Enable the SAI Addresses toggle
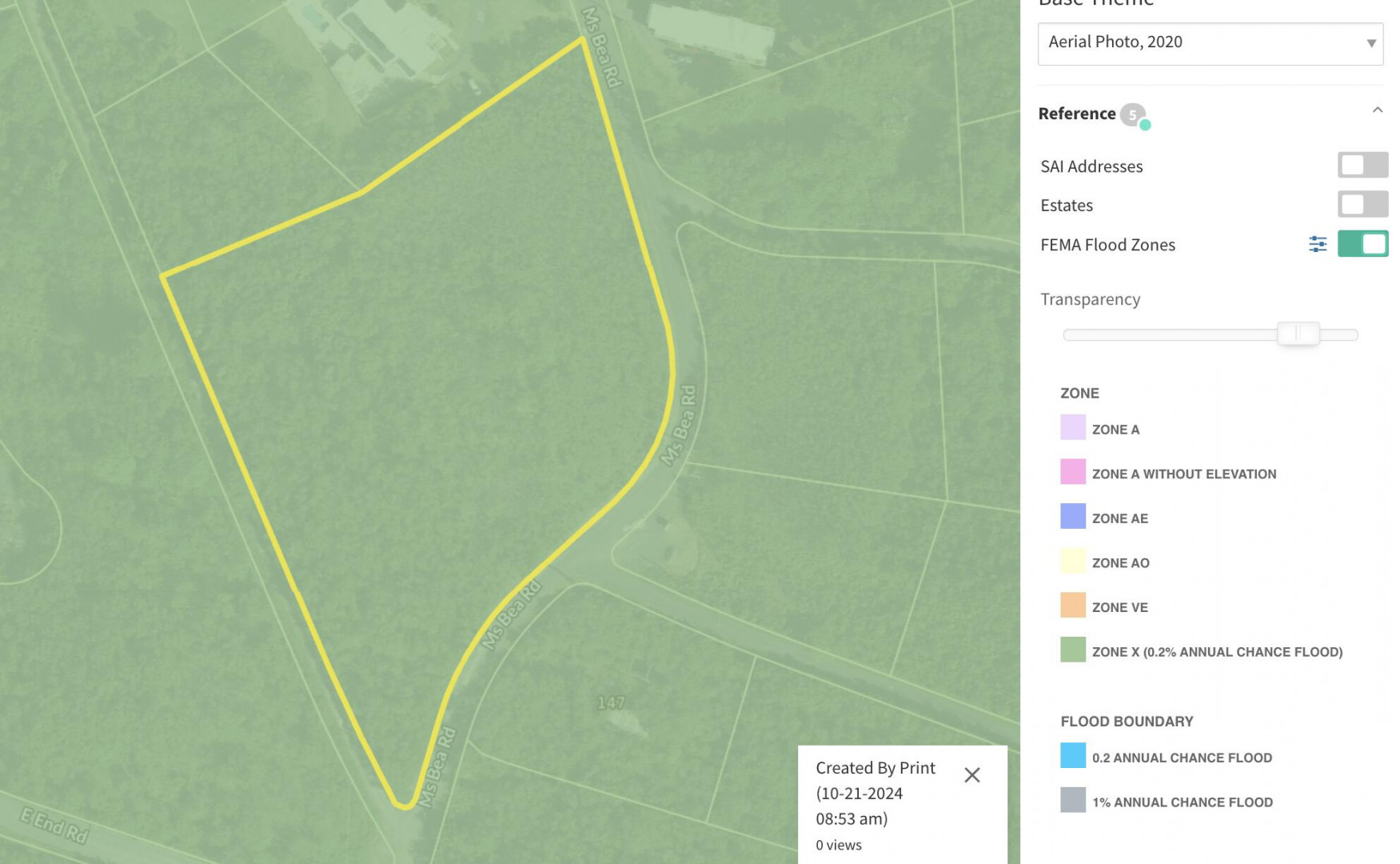Screen dimensions: 1400x864 (x=1362, y=165)
